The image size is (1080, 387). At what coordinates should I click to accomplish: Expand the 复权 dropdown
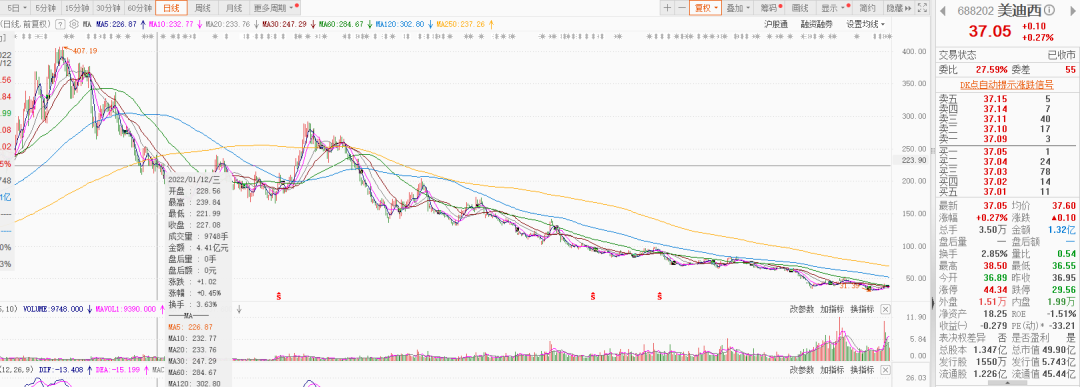pyautogui.click(x=706, y=8)
